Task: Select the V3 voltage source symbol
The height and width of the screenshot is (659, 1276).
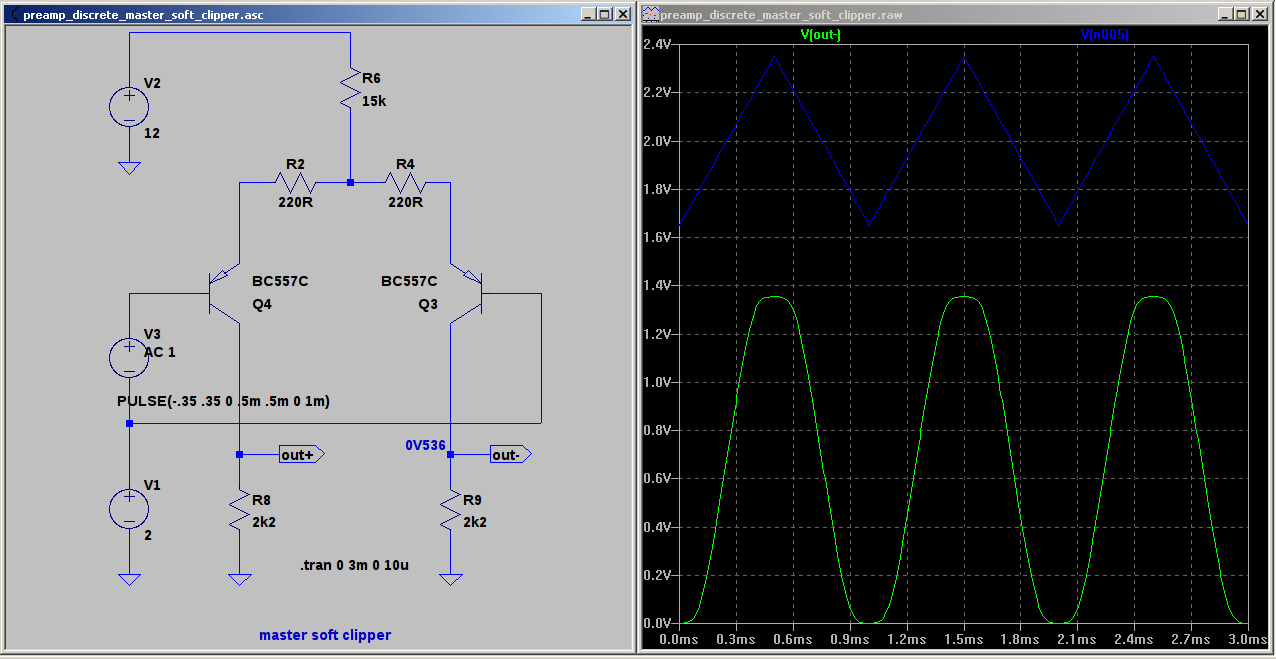Action: click(129, 358)
